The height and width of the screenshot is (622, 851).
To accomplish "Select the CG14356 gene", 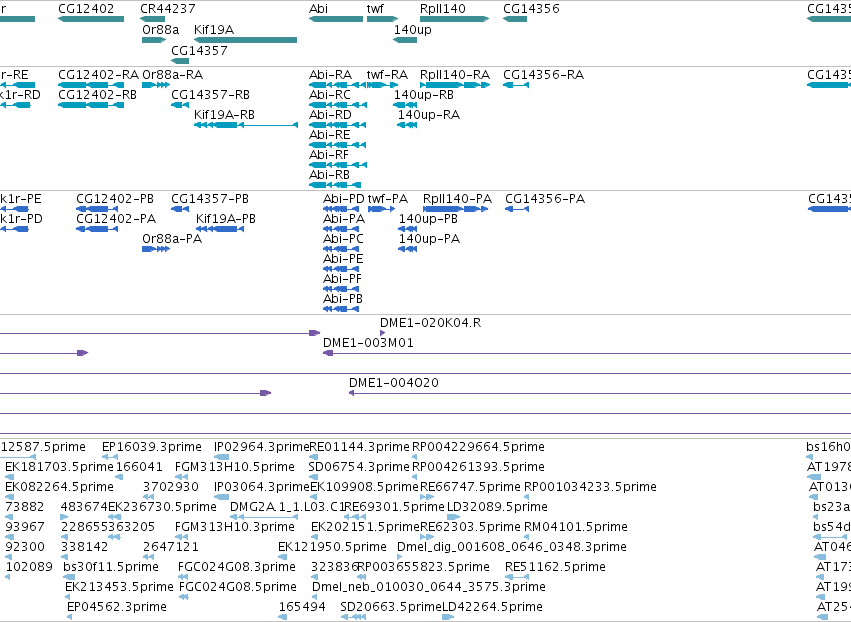I will [x=515, y=19].
